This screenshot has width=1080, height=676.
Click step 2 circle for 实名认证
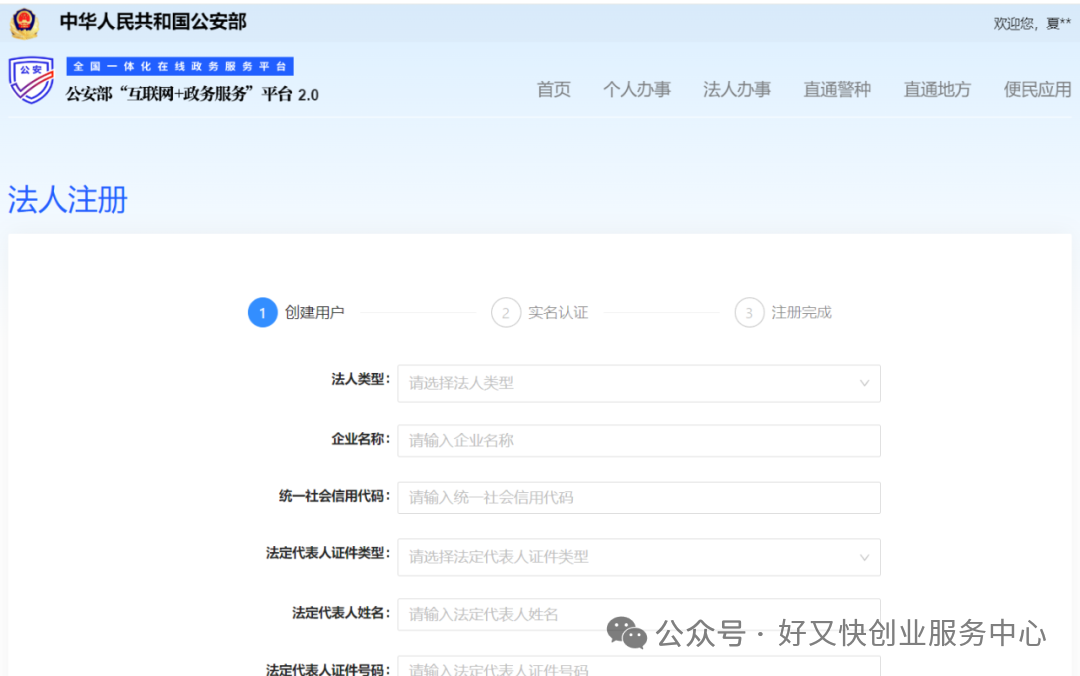(506, 313)
